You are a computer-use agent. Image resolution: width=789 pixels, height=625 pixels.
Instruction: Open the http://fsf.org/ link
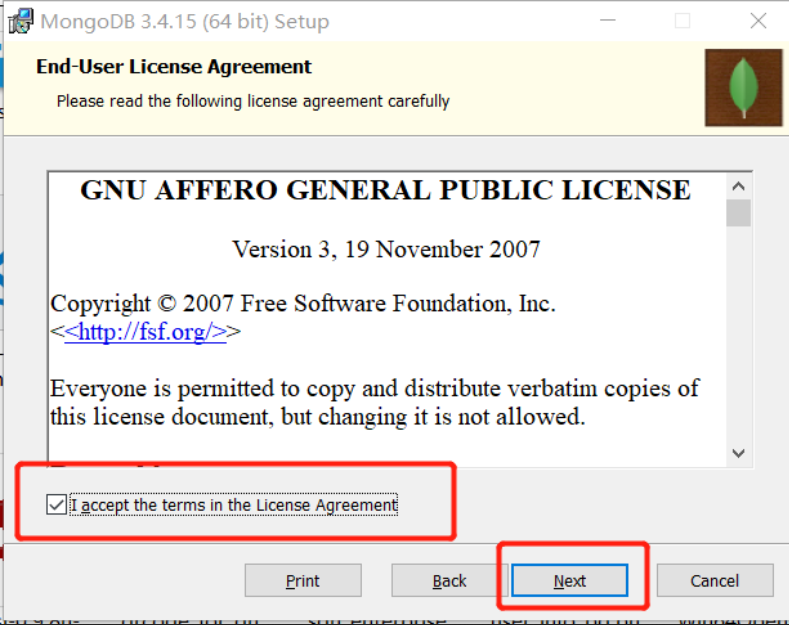(x=145, y=332)
